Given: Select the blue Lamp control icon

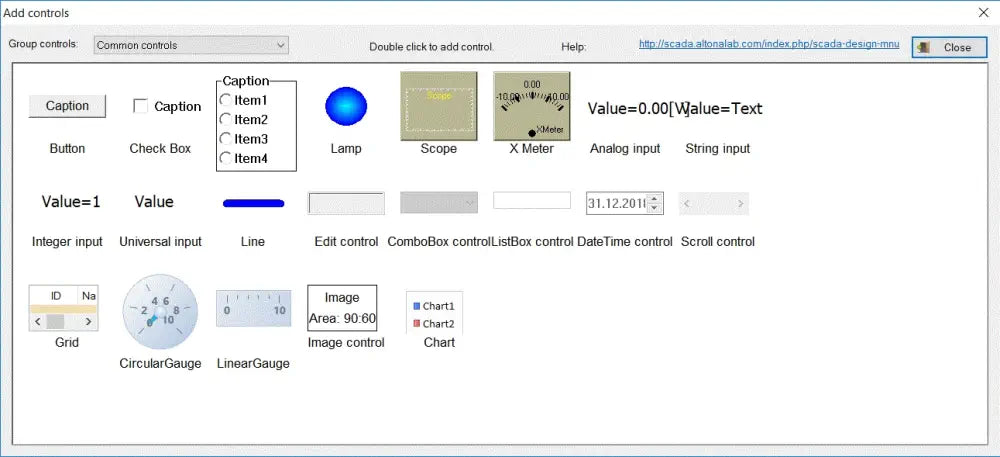Looking at the screenshot, I should click(x=346, y=106).
